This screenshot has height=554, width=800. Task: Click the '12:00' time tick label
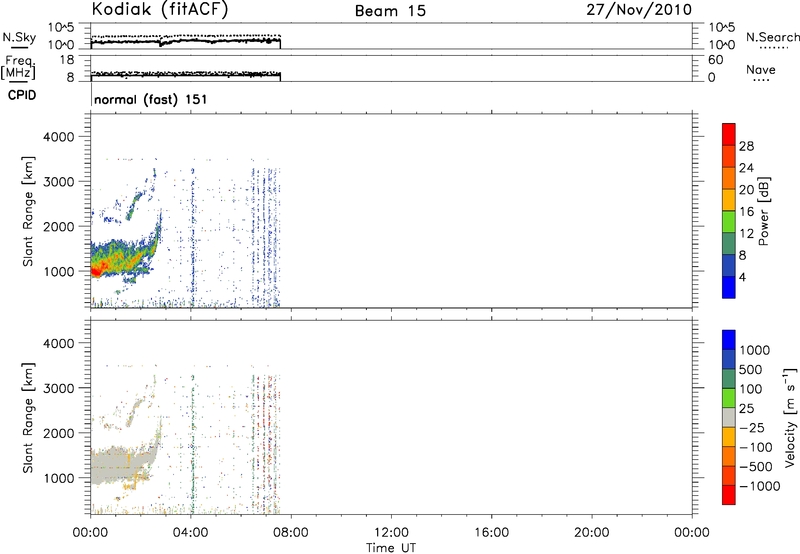(x=391, y=533)
